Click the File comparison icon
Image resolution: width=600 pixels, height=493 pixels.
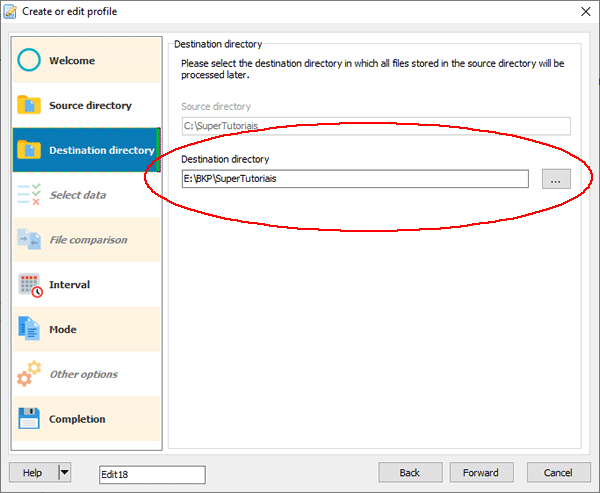tap(30, 240)
